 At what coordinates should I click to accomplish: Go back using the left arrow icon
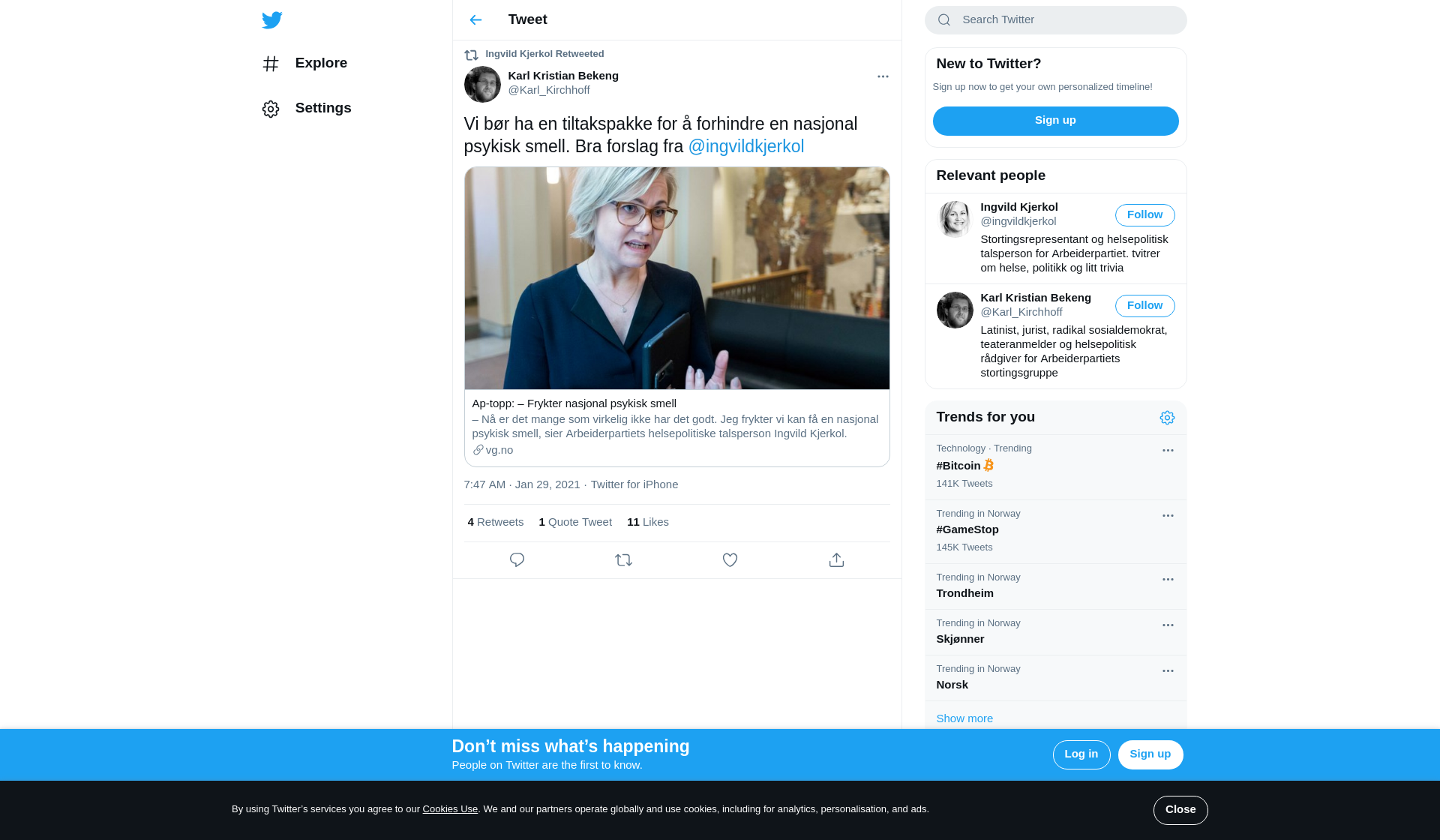(475, 20)
